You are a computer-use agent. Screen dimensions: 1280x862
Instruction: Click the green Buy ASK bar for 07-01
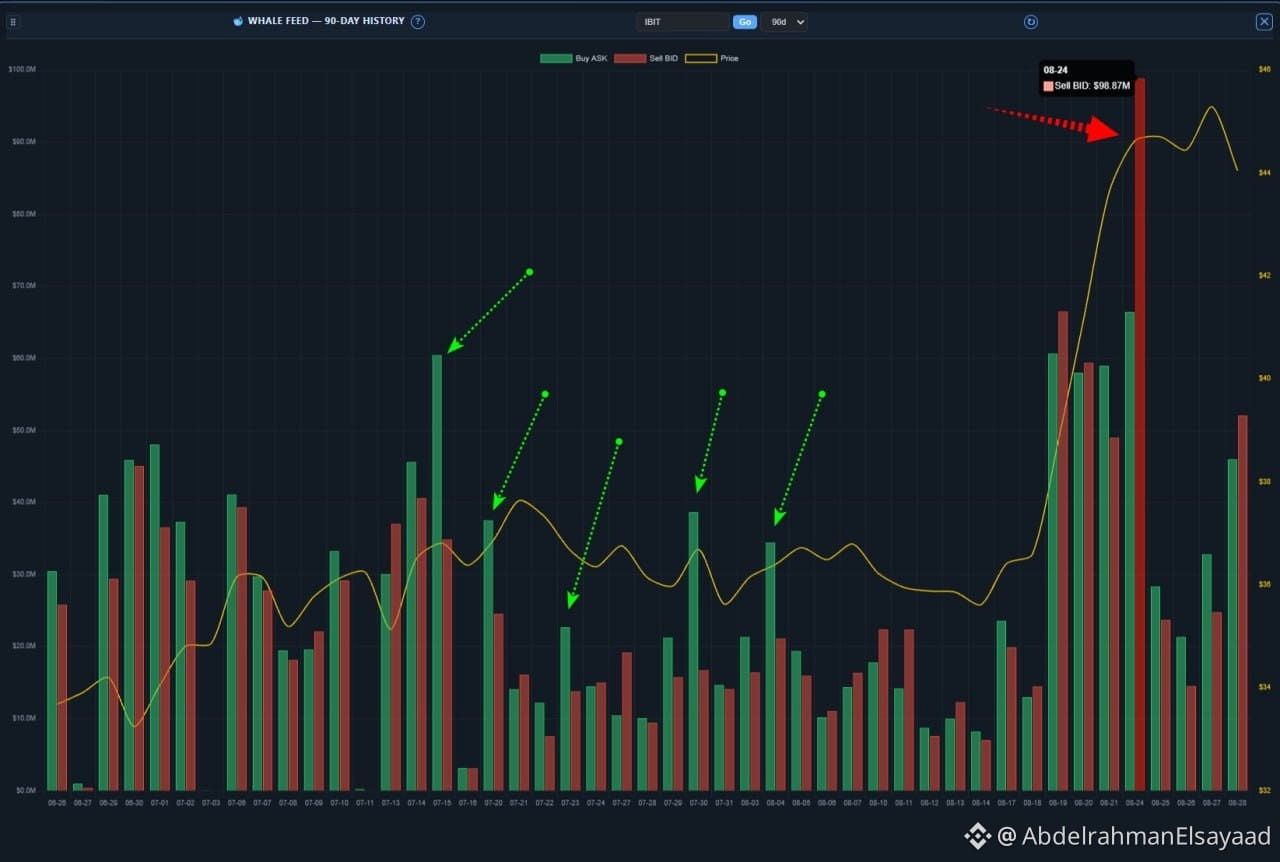point(155,617)
